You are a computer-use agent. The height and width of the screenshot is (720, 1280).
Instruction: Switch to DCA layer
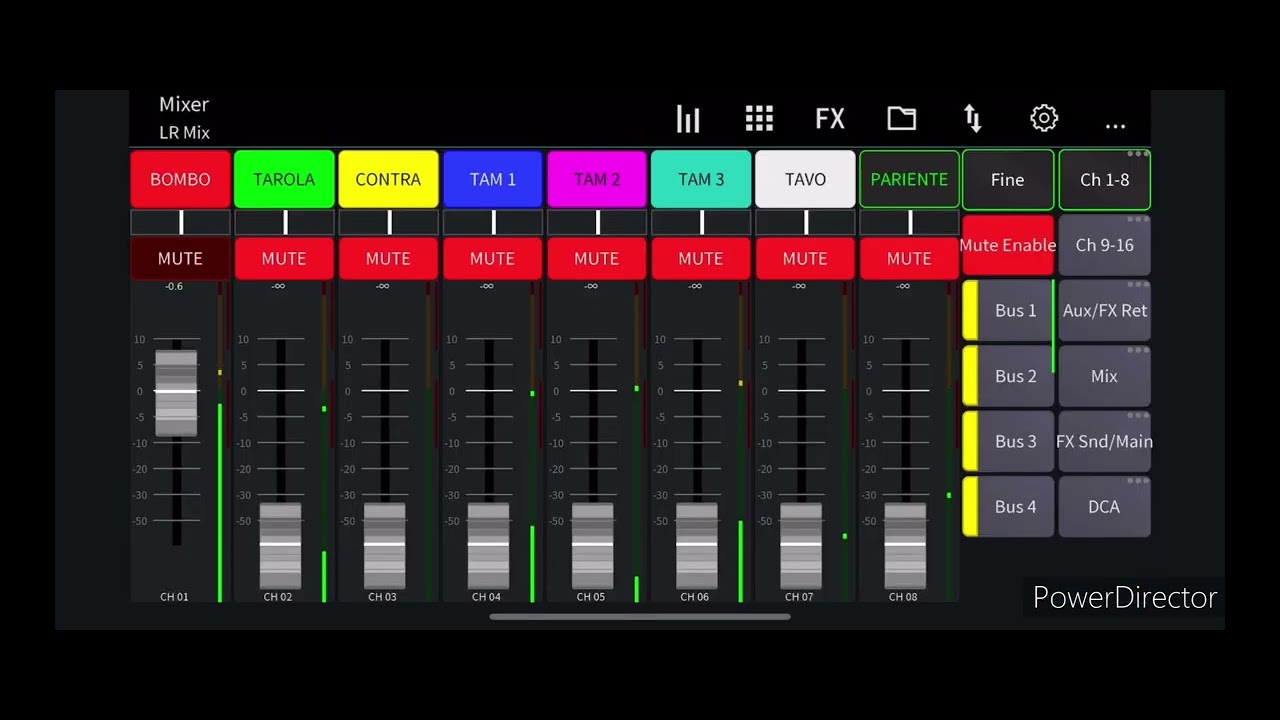pos(1105,507)
